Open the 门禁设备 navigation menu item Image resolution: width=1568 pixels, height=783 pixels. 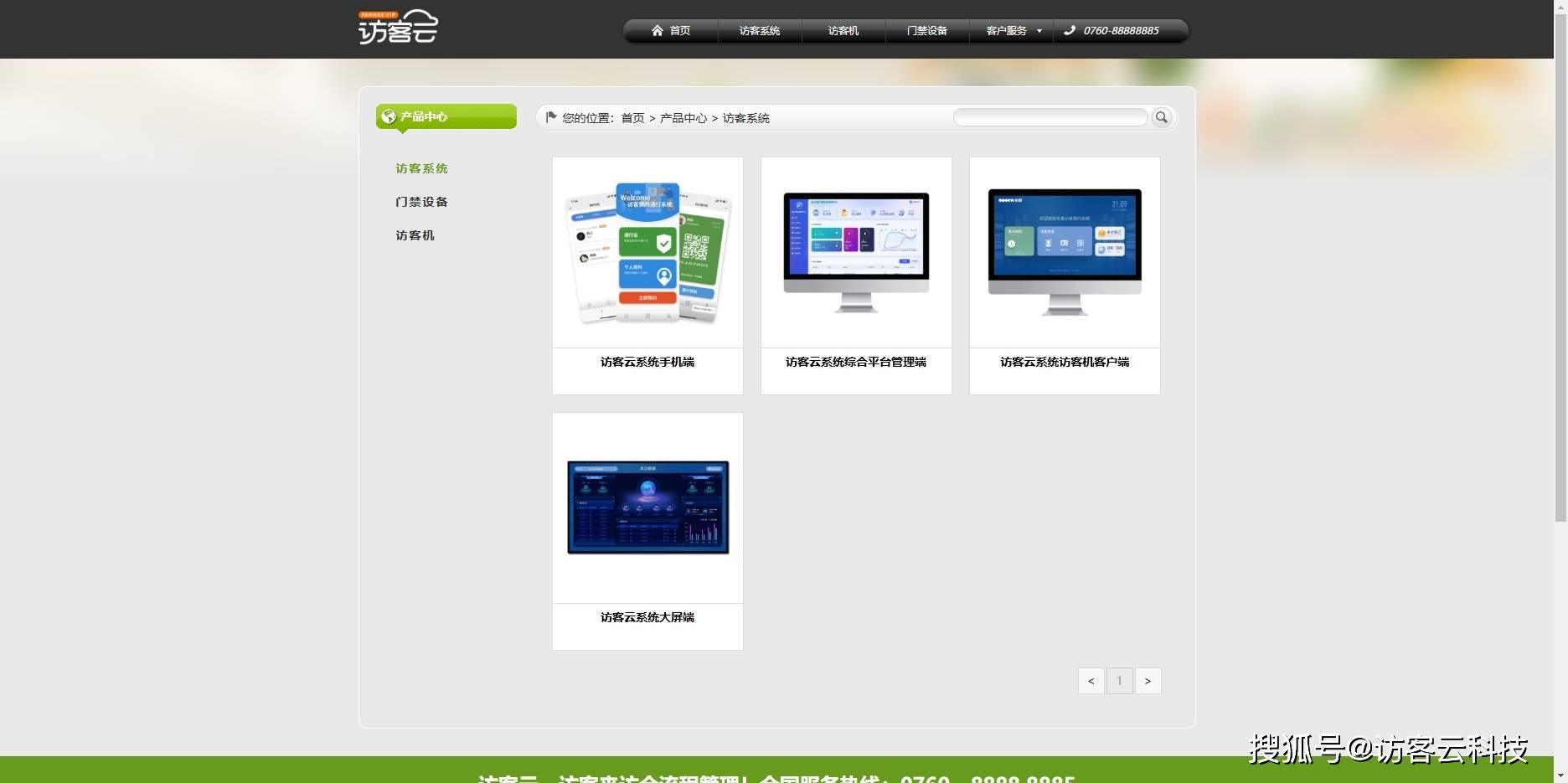[926, 31]
